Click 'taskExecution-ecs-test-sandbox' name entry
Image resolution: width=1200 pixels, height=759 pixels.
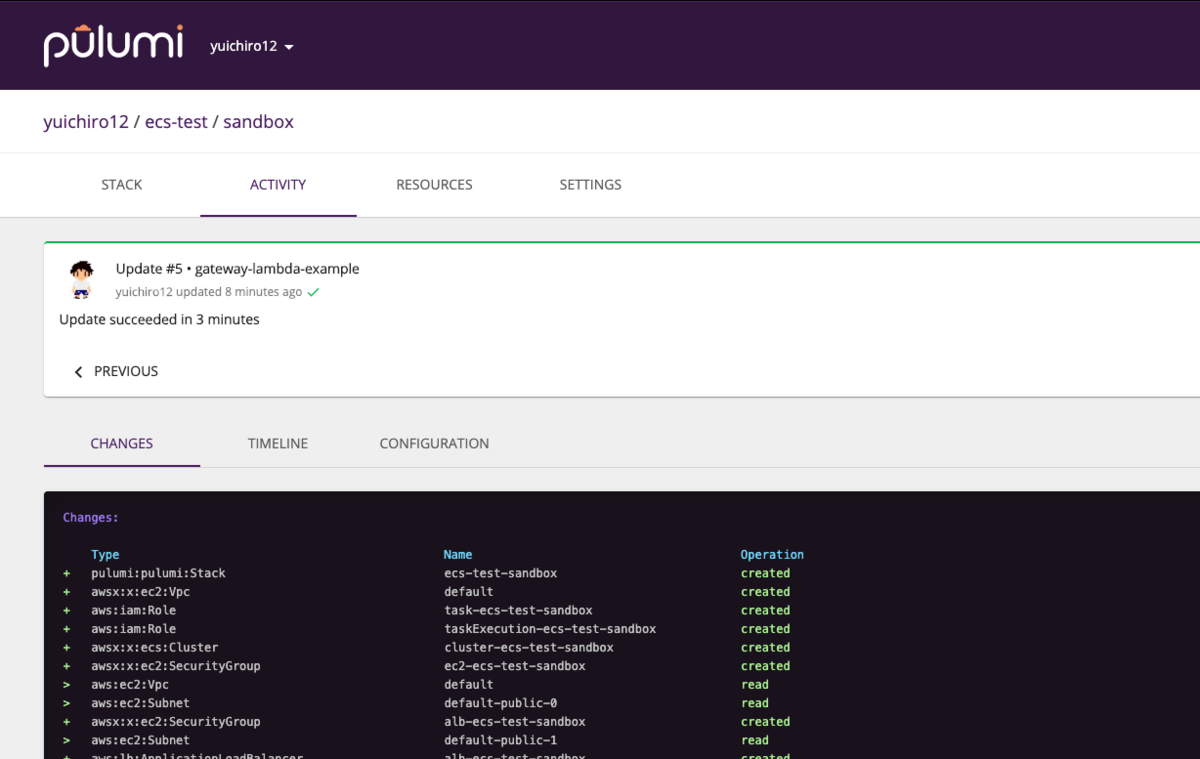[550, 629]
